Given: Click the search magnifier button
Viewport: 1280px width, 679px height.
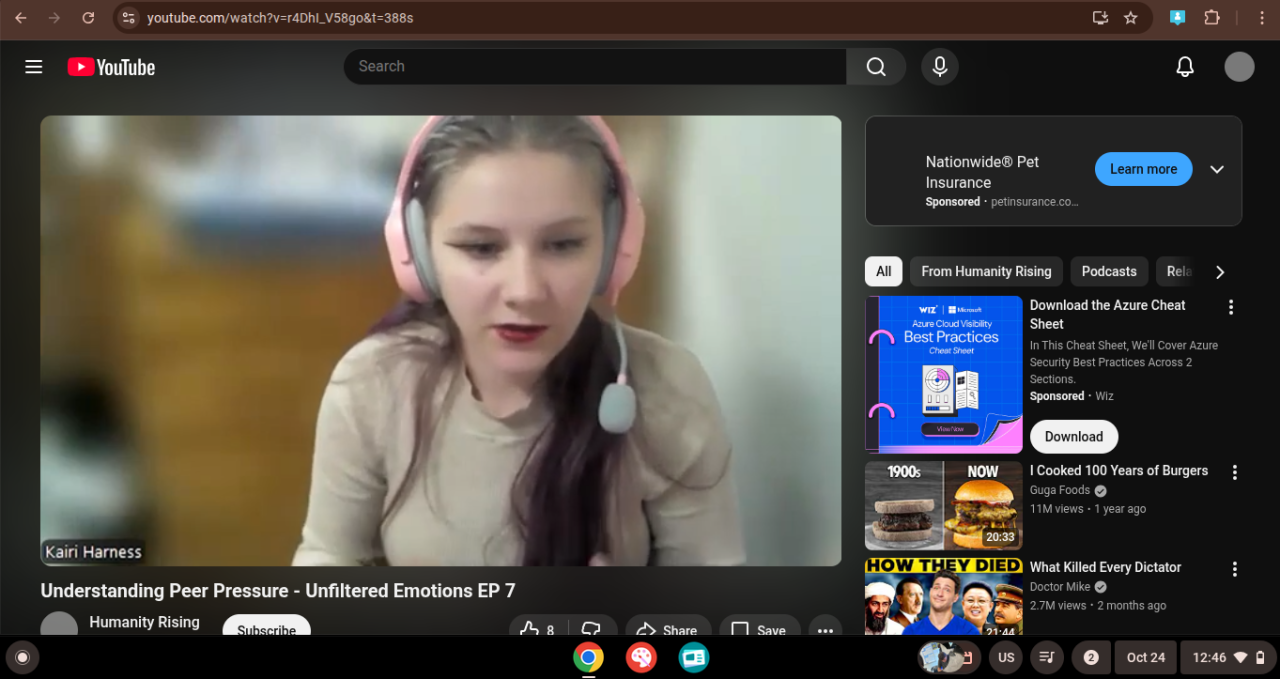Looking at the screenshot, I should (876, 67).
